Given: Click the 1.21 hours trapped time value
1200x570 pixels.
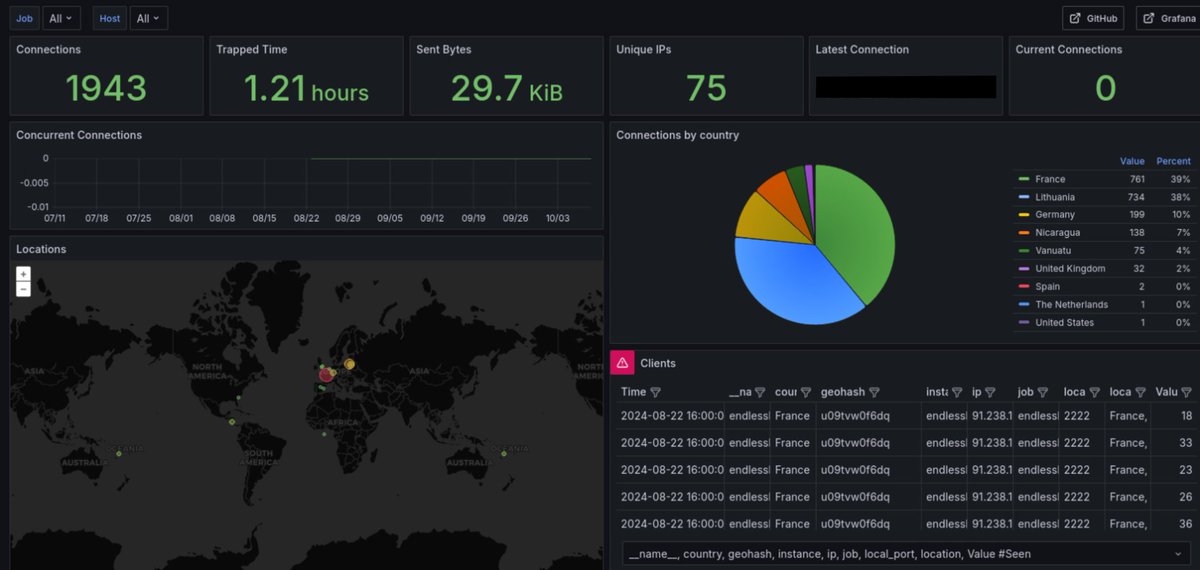Looking at the screenshot, I should tap(306, 88).
